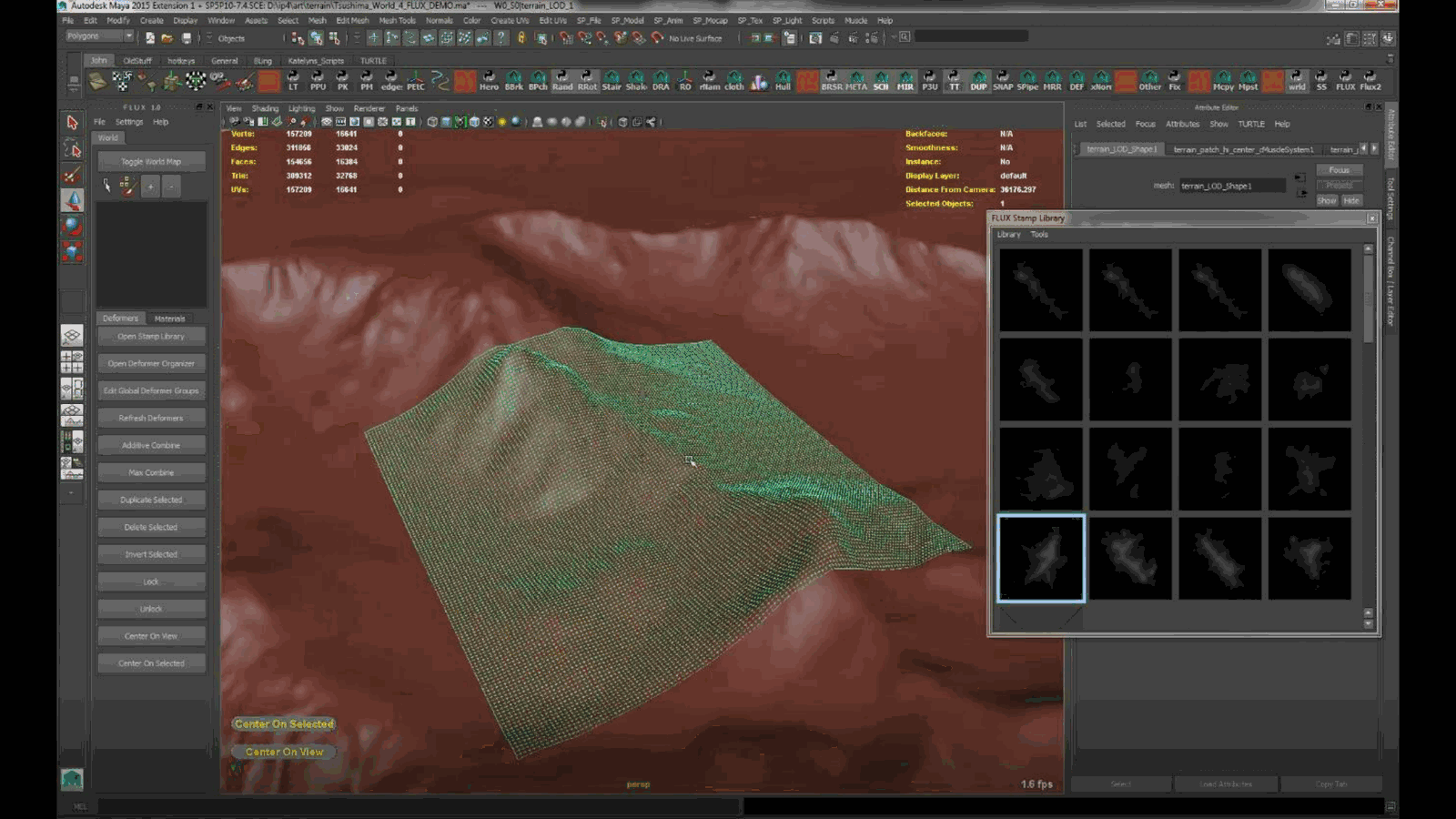Click the open scene folder icon
The image size is (1456, 819).
point(167,38)
